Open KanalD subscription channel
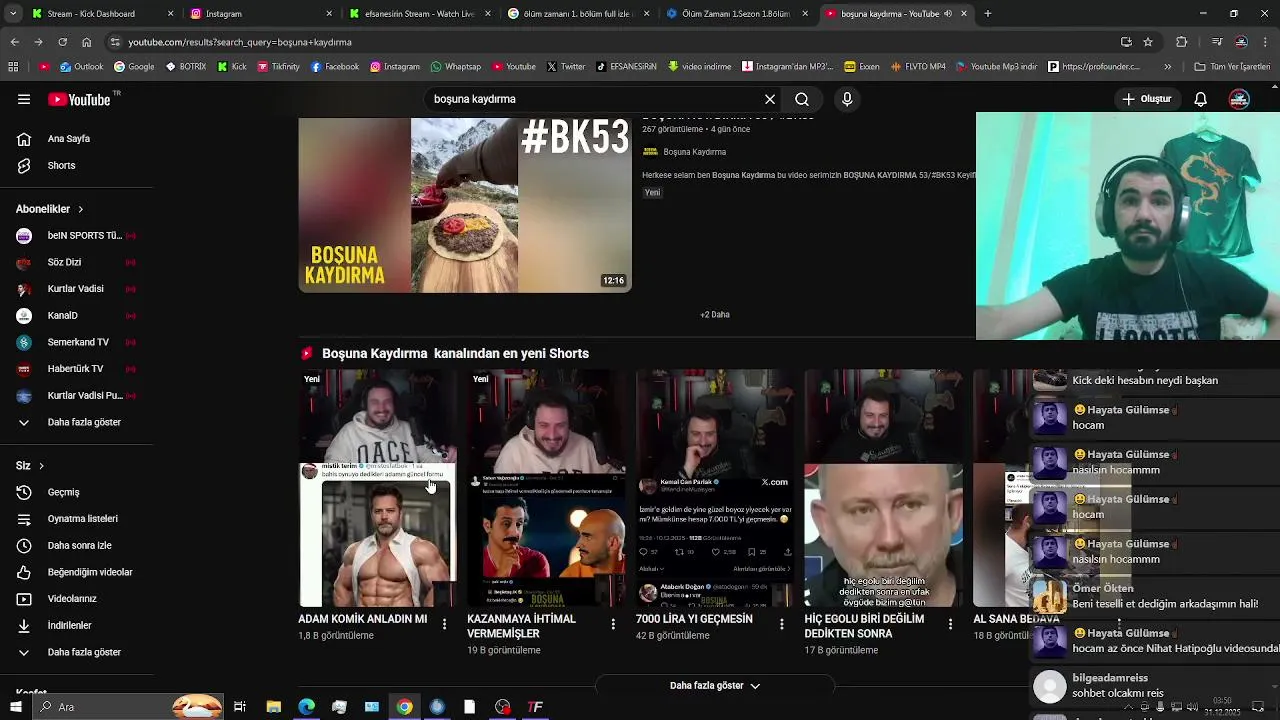This screenshot has height=720, width=1280. point(62,316)
